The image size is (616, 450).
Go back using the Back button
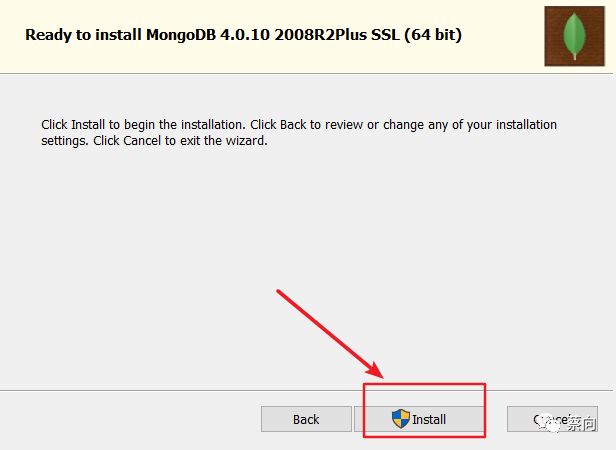[306, 419]
